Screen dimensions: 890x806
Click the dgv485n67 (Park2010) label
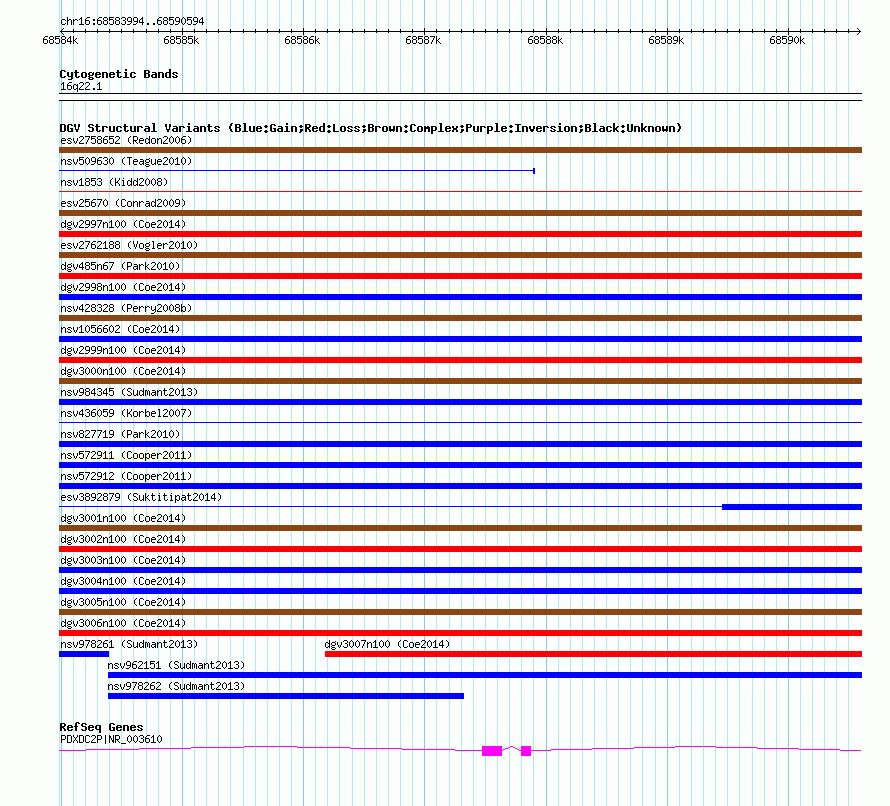pos(120,266)
